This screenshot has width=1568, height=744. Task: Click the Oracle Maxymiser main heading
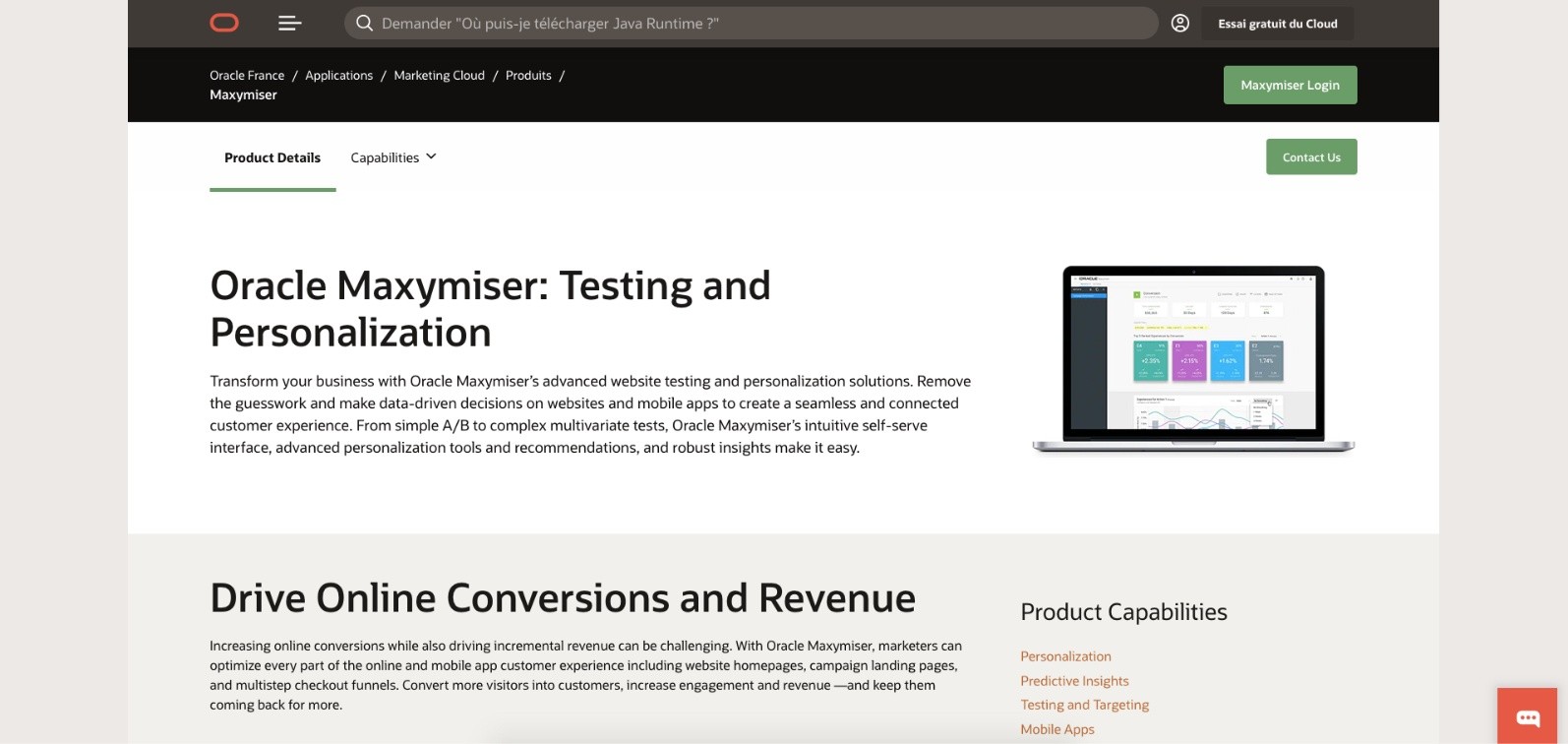click(490, 309)
